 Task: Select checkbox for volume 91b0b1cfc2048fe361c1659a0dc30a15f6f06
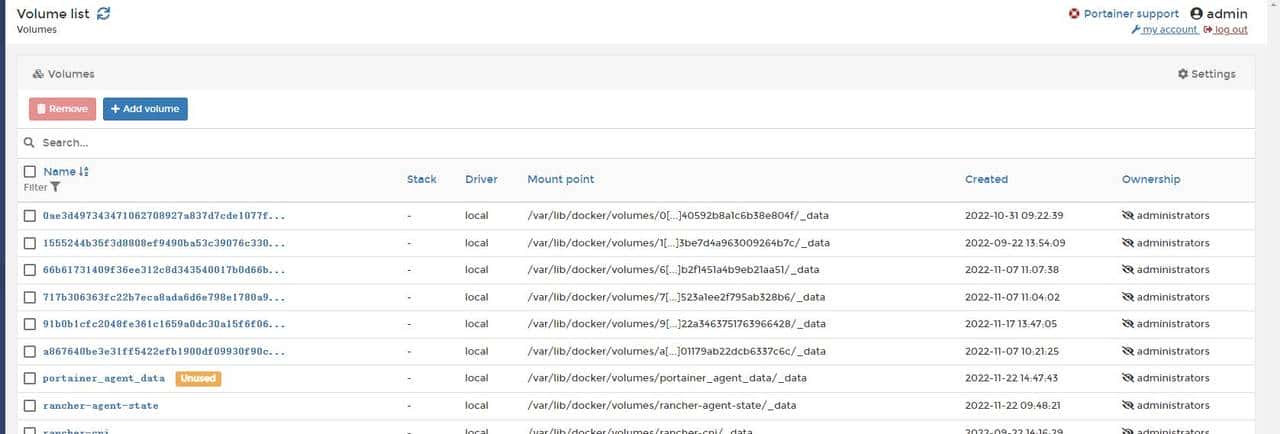tap(30, 324)
